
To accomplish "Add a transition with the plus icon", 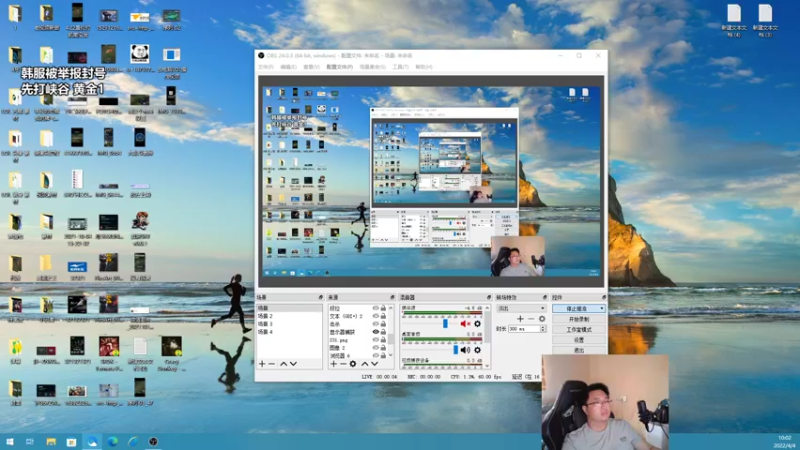I will [520, 319].
